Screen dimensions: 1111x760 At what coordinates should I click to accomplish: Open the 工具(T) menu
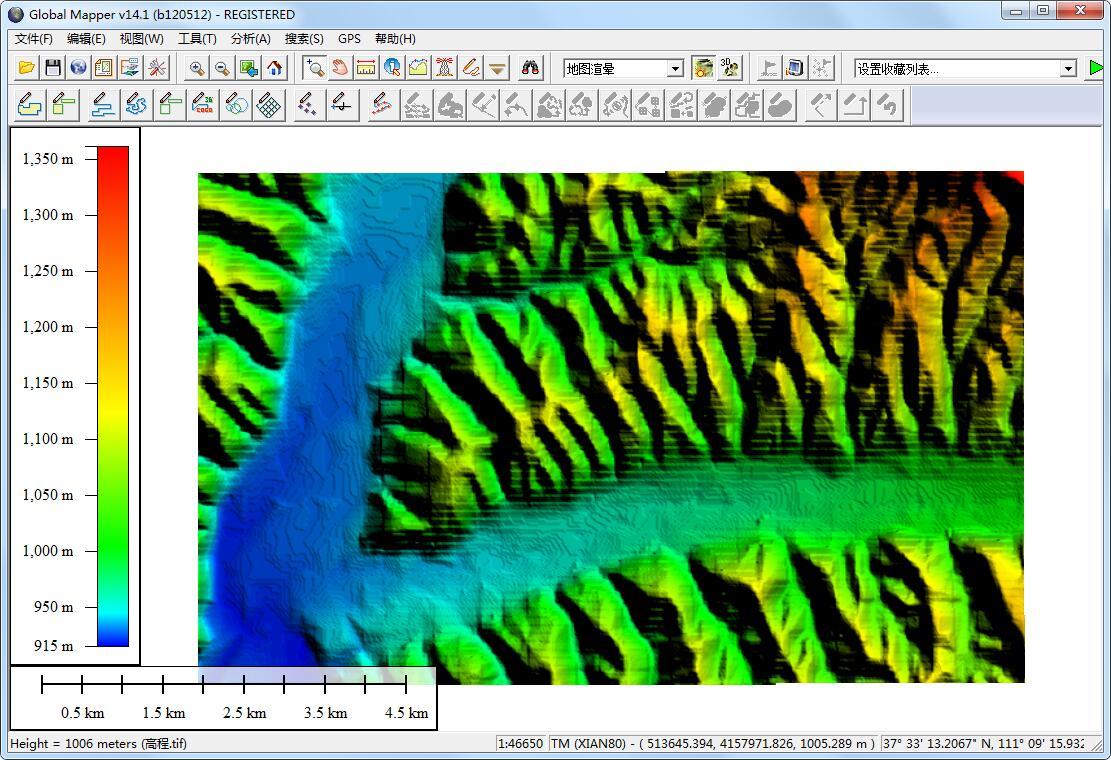click(197, 39)
